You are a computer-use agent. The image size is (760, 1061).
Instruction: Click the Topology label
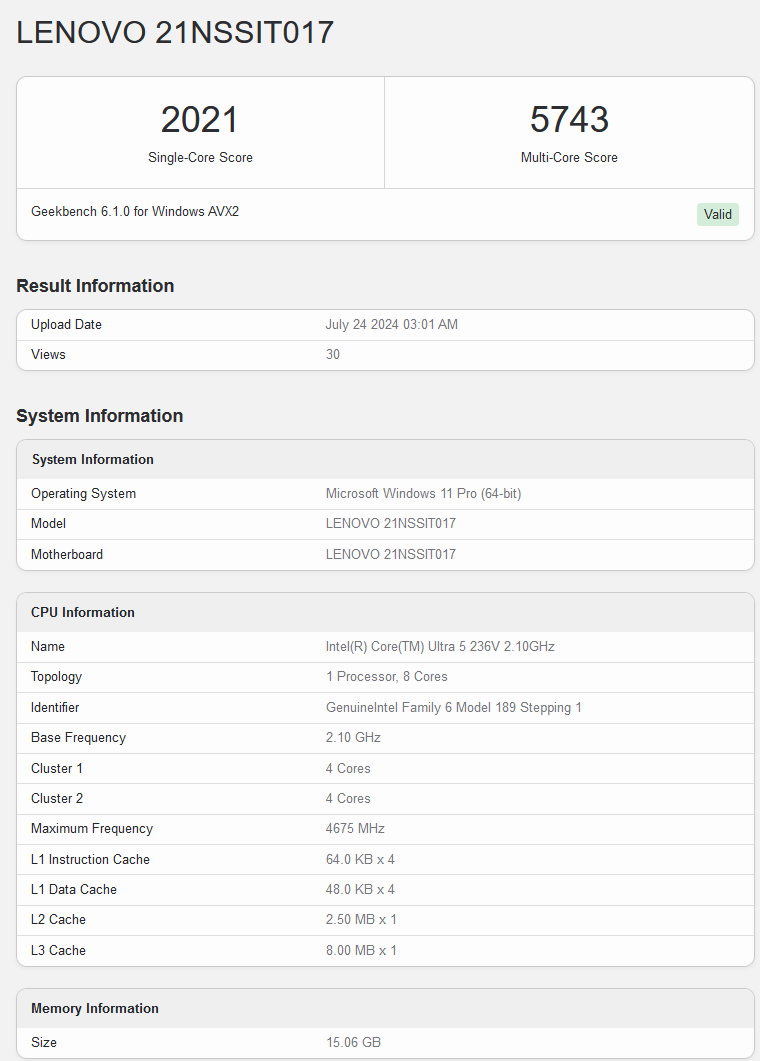click(x=56, y=677)
